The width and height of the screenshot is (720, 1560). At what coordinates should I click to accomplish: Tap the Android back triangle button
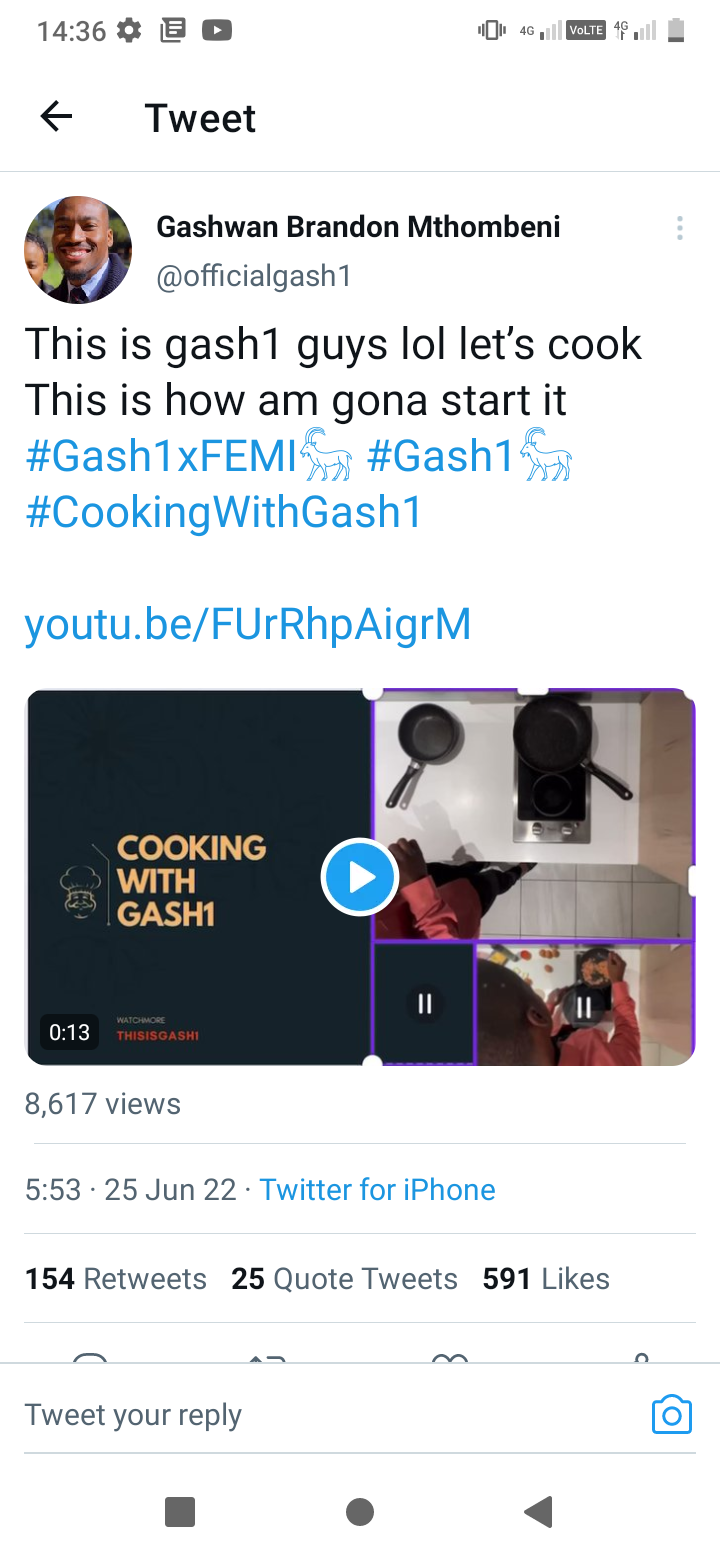(539, 1512)
